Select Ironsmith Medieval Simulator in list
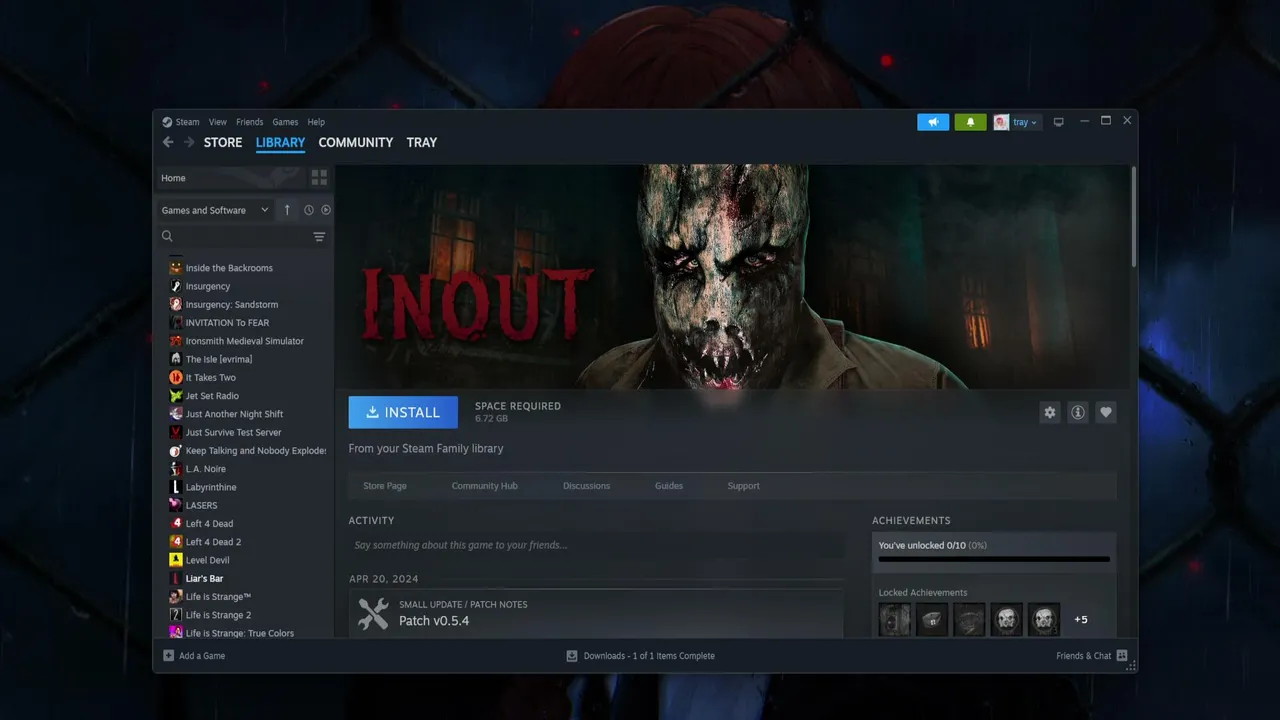Image resolution: width=1280 pixels, height=720 pixels. (245, 341)
